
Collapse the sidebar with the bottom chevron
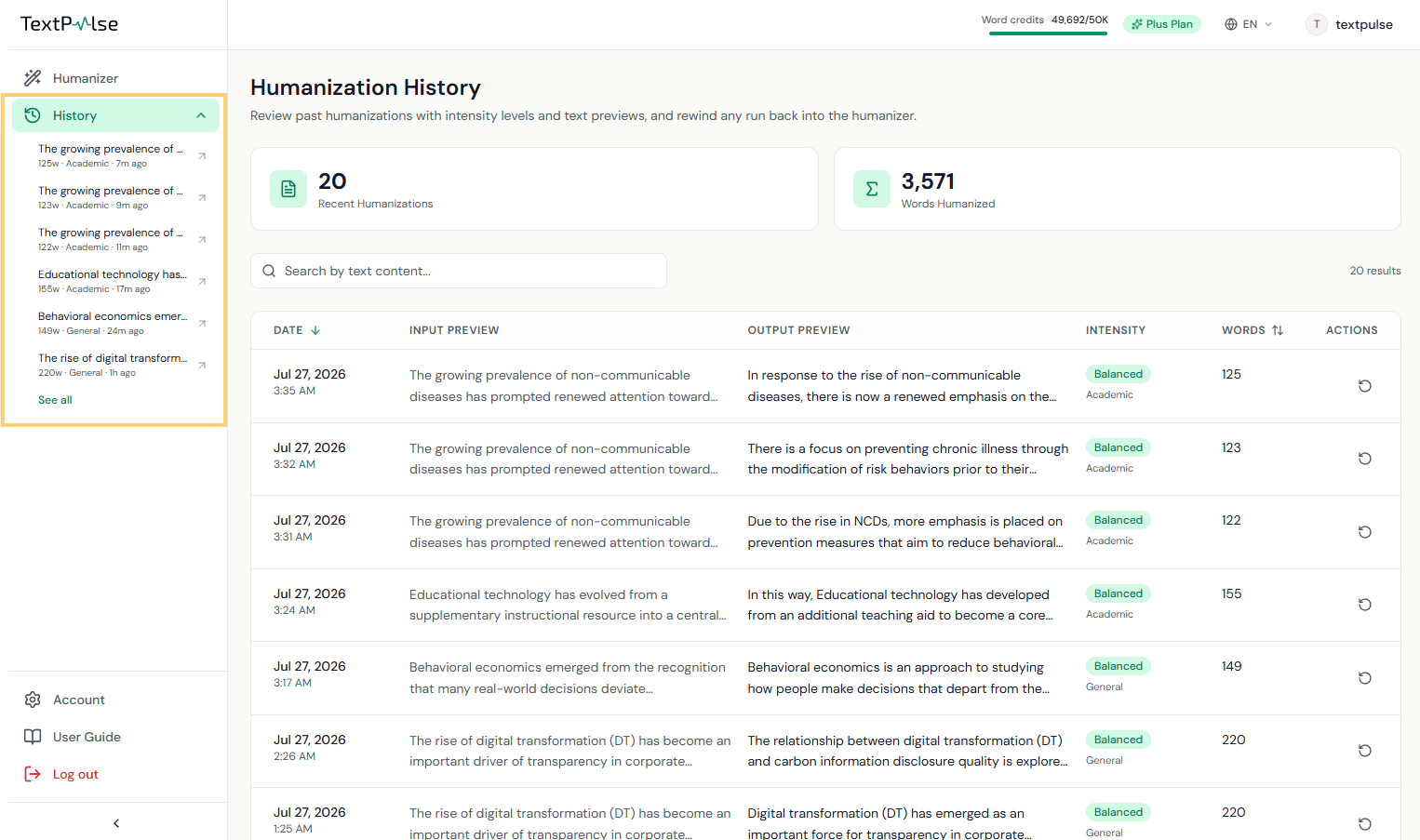point(116,823)
